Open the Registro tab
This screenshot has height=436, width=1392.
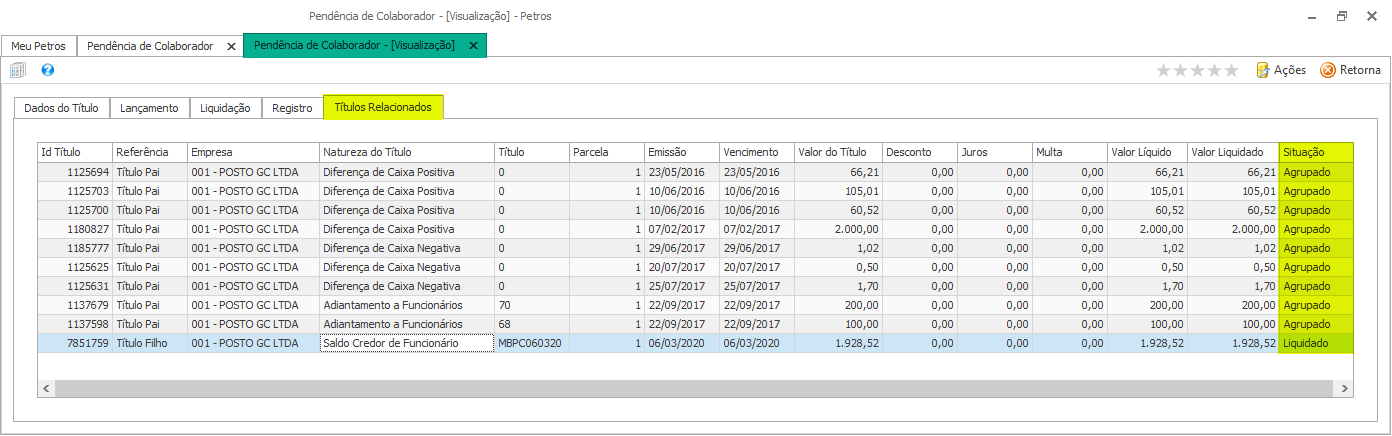[x=292, y=107]
